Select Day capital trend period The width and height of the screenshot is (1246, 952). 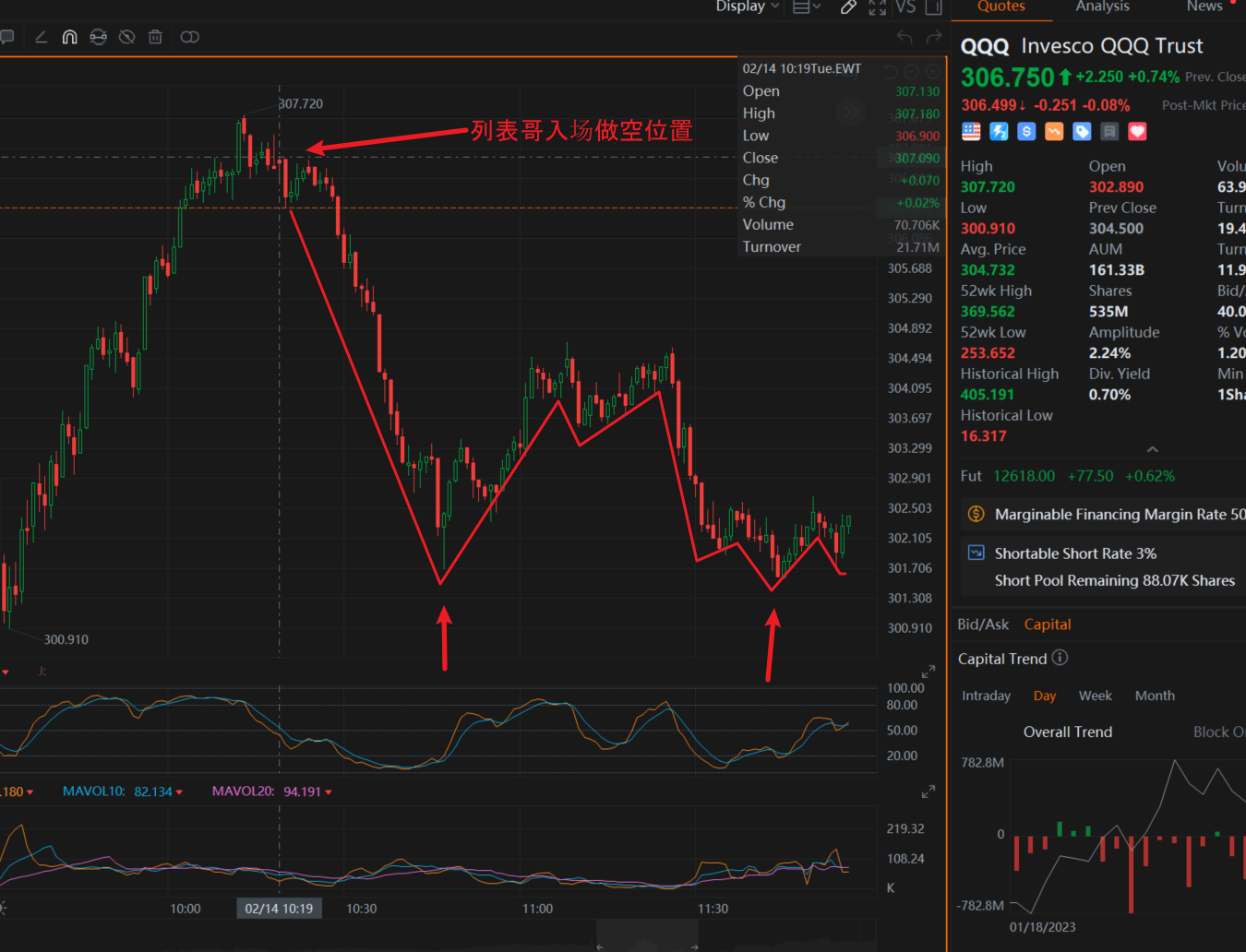(x=1045, y=696)
